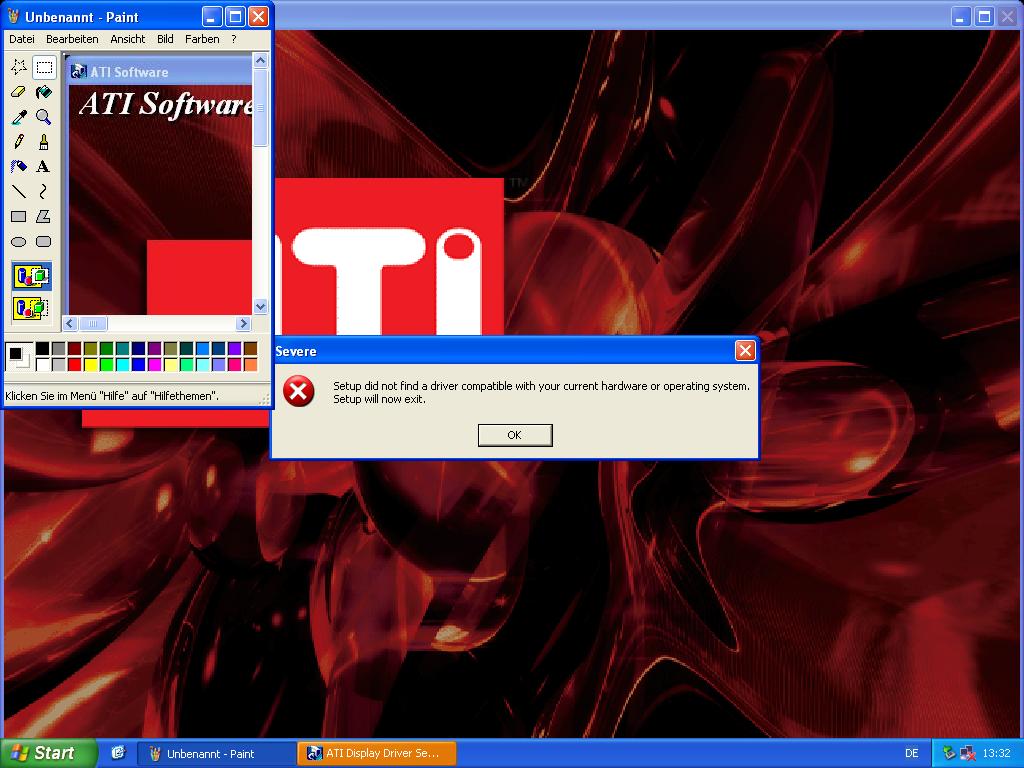
Task: Choose the bright yellow color swatch
Action: tap(91, 364)
